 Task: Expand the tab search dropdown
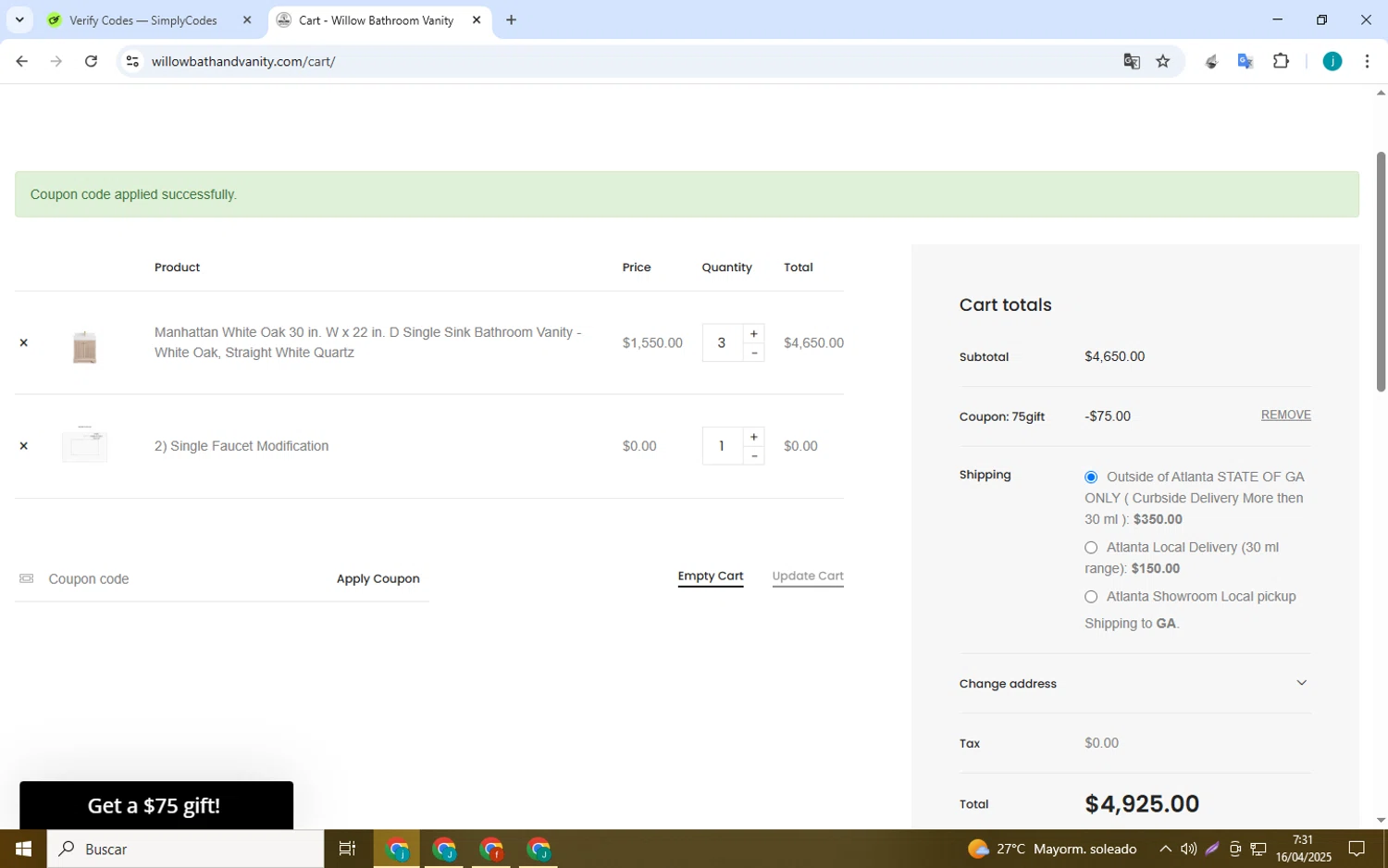coord(19,19)
